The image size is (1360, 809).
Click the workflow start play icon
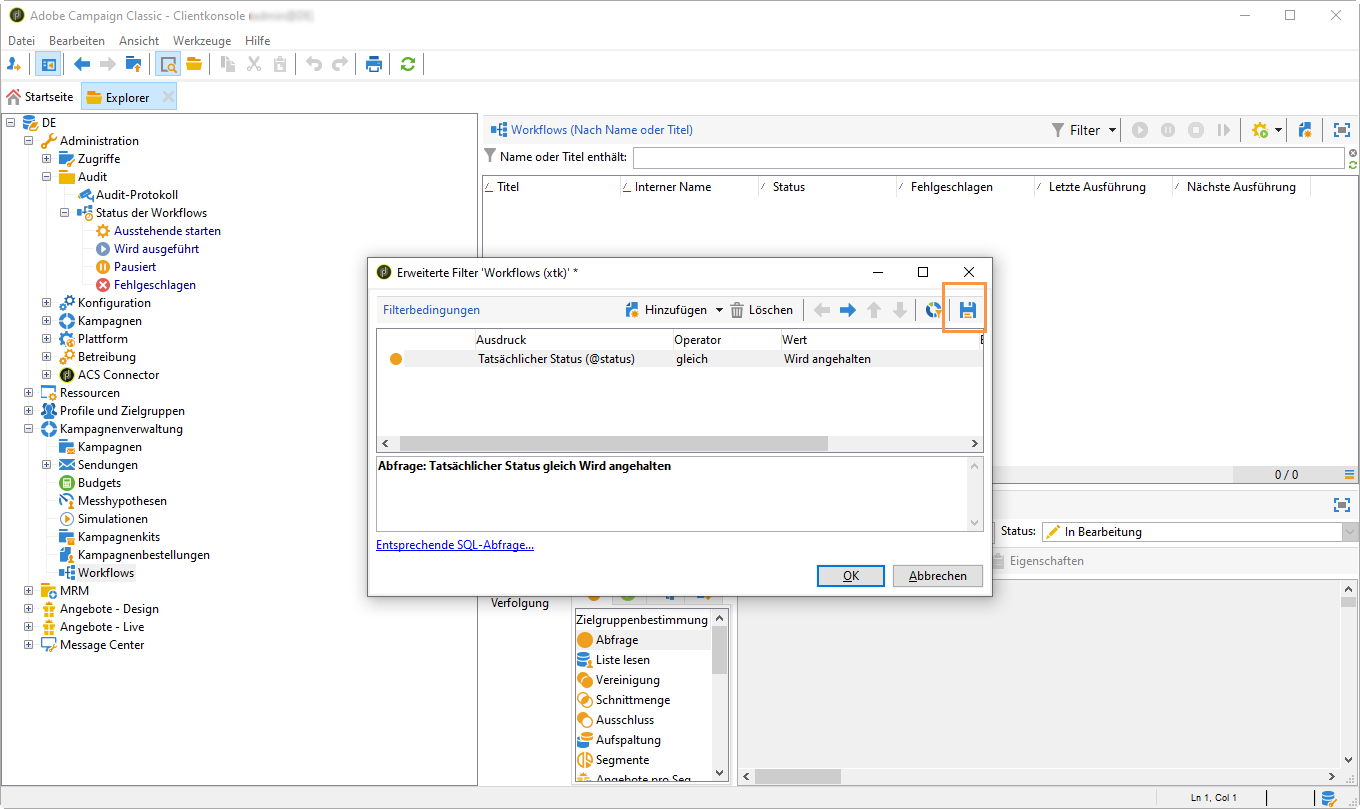tap(1140, 130)
